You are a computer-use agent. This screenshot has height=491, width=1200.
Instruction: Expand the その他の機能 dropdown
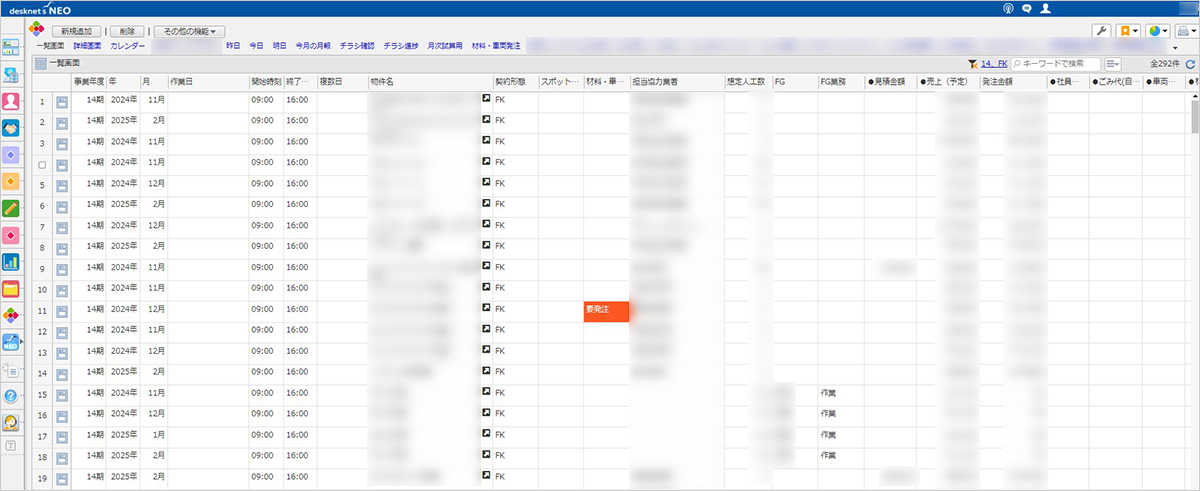coord(190,32)
